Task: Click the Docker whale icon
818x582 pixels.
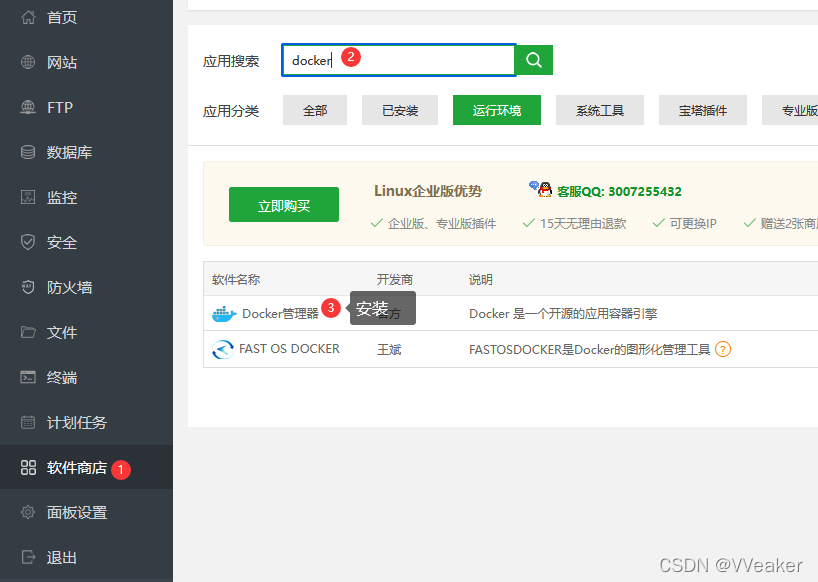Action: click(224, 313)
